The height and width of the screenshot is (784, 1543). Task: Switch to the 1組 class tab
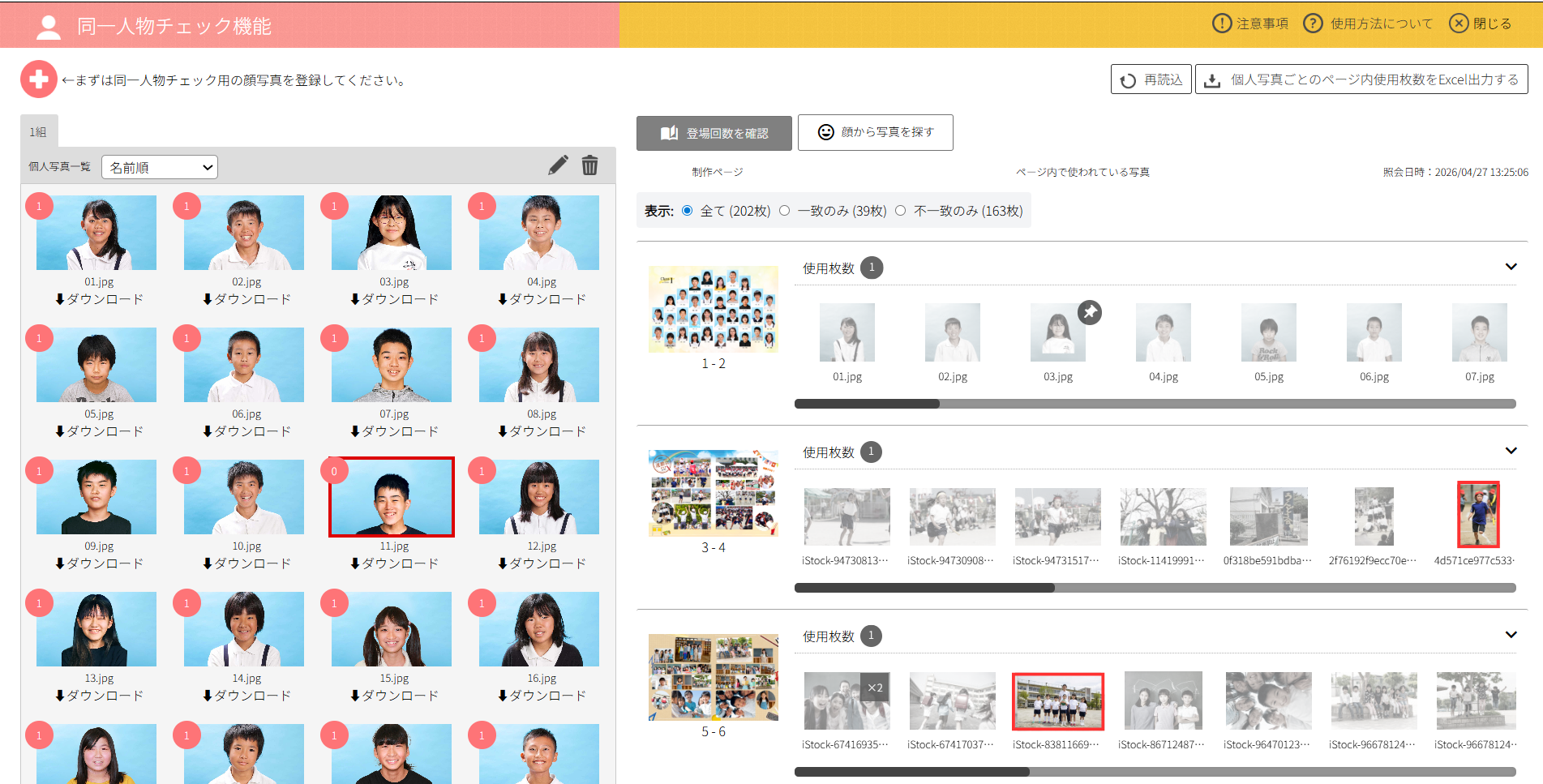click(x=39, y=131)
